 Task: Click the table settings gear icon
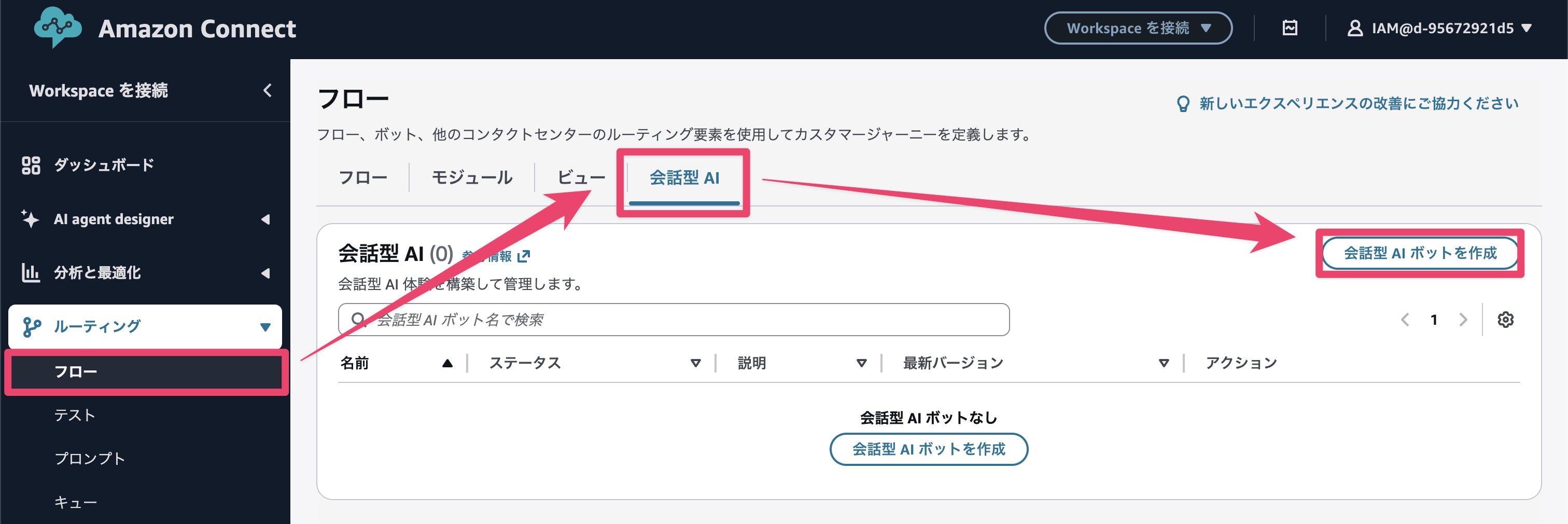1505,319
